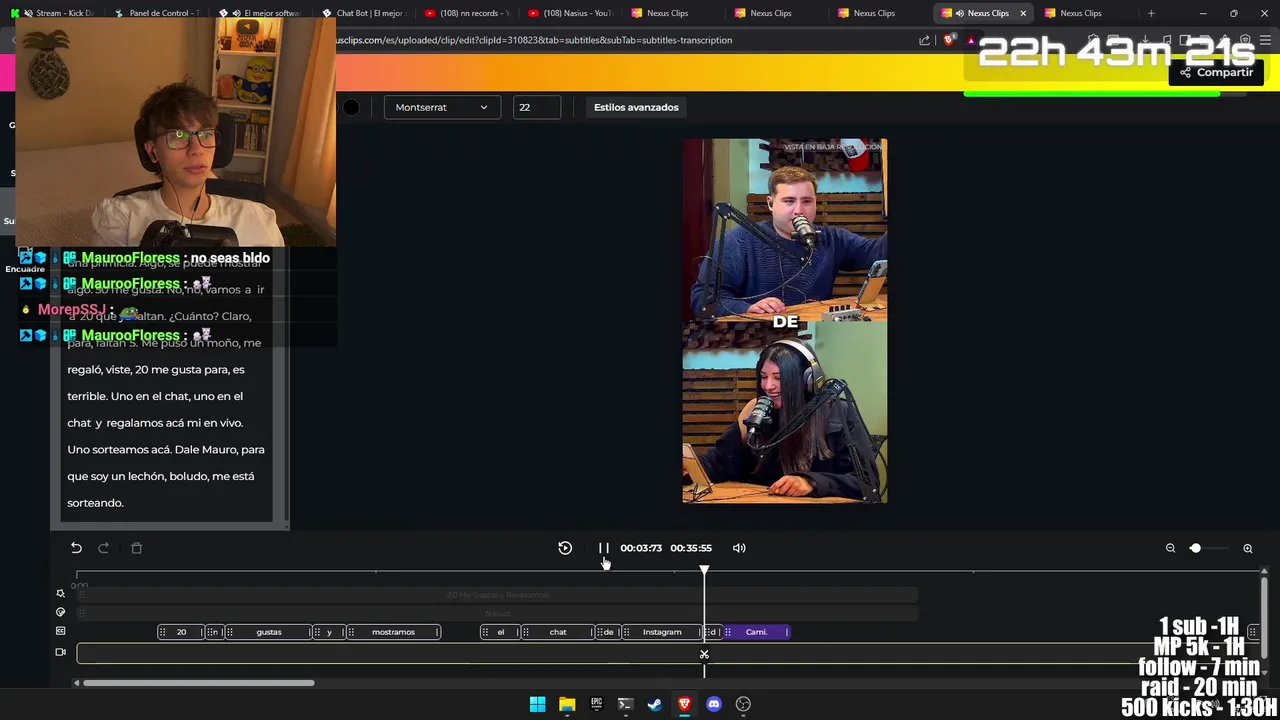Select the 'mostramos' subtitle block
The height and width of the screenshot is (720, 1280).
[x=393, y=632]
